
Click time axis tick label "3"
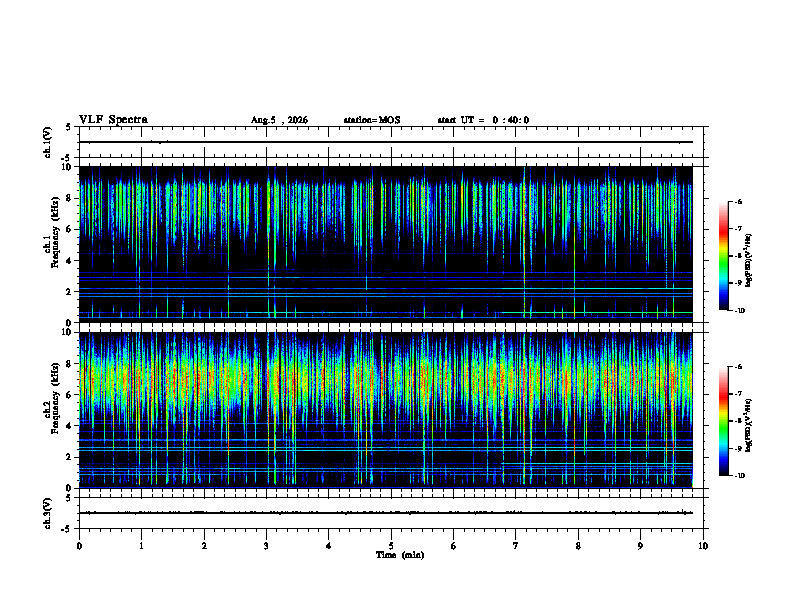pyautogui.click(x=266, y=546)
